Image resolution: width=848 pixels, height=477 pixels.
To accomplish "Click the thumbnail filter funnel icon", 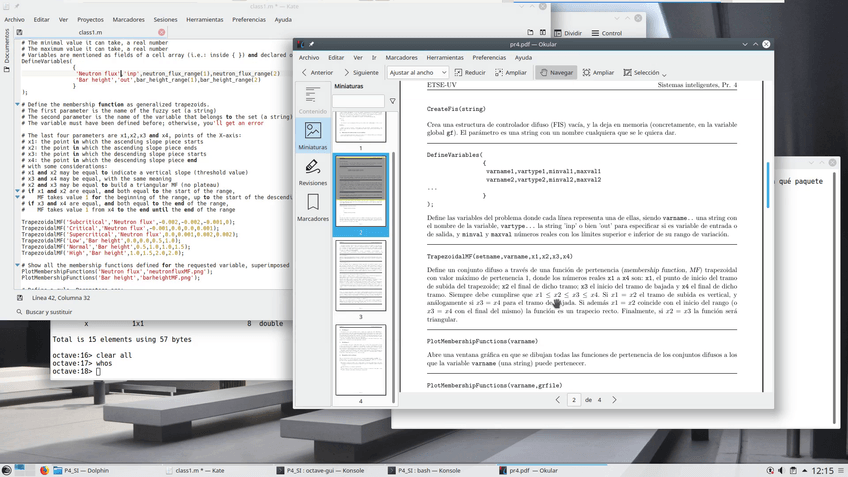I will [x=392, y=101].
